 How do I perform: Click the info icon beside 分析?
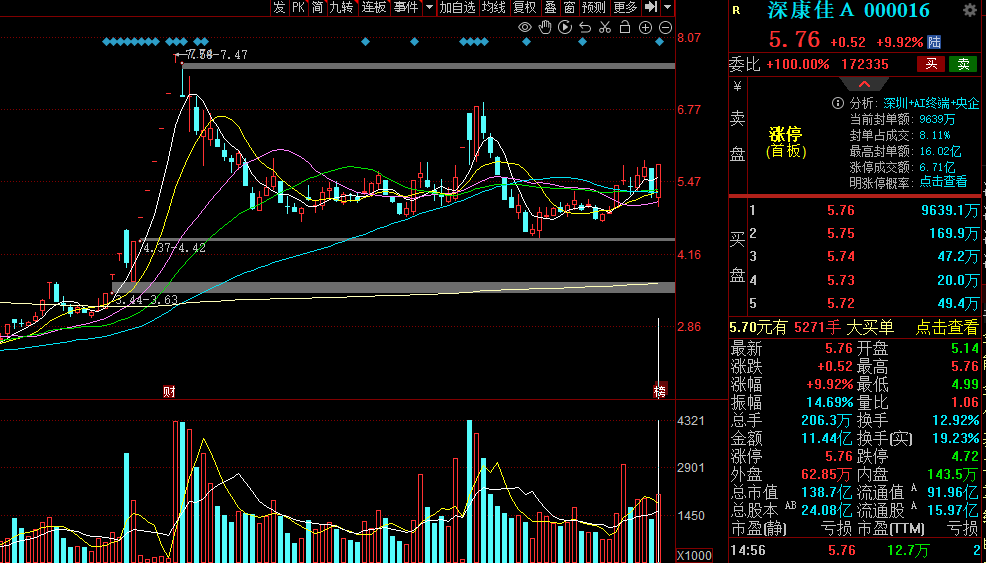tap(838, 103)
